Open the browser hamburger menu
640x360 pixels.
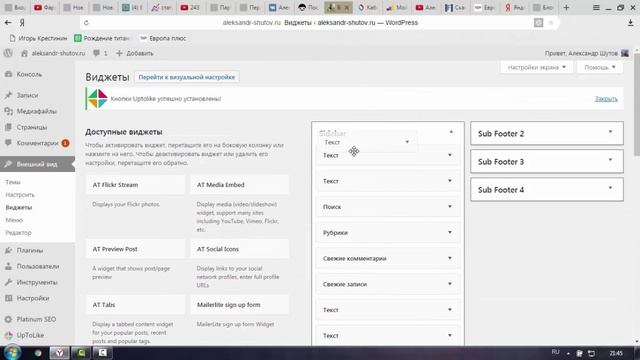[x=596, y=7]
